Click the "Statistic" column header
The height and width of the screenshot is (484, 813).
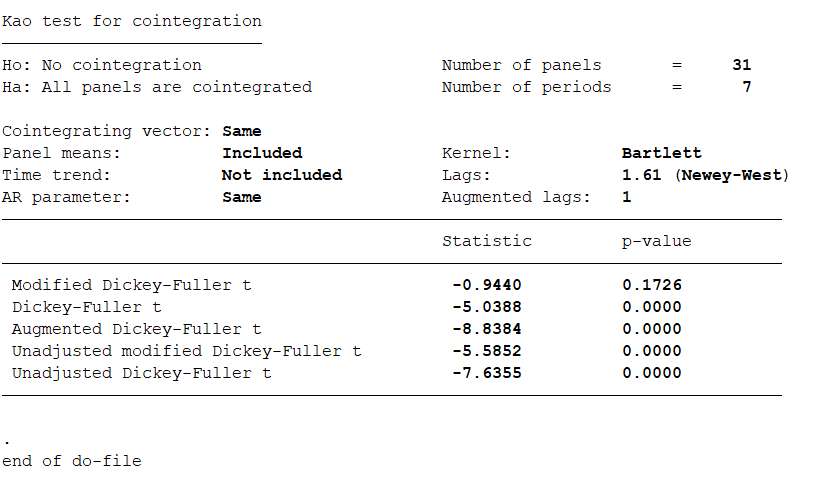point(487,241)
